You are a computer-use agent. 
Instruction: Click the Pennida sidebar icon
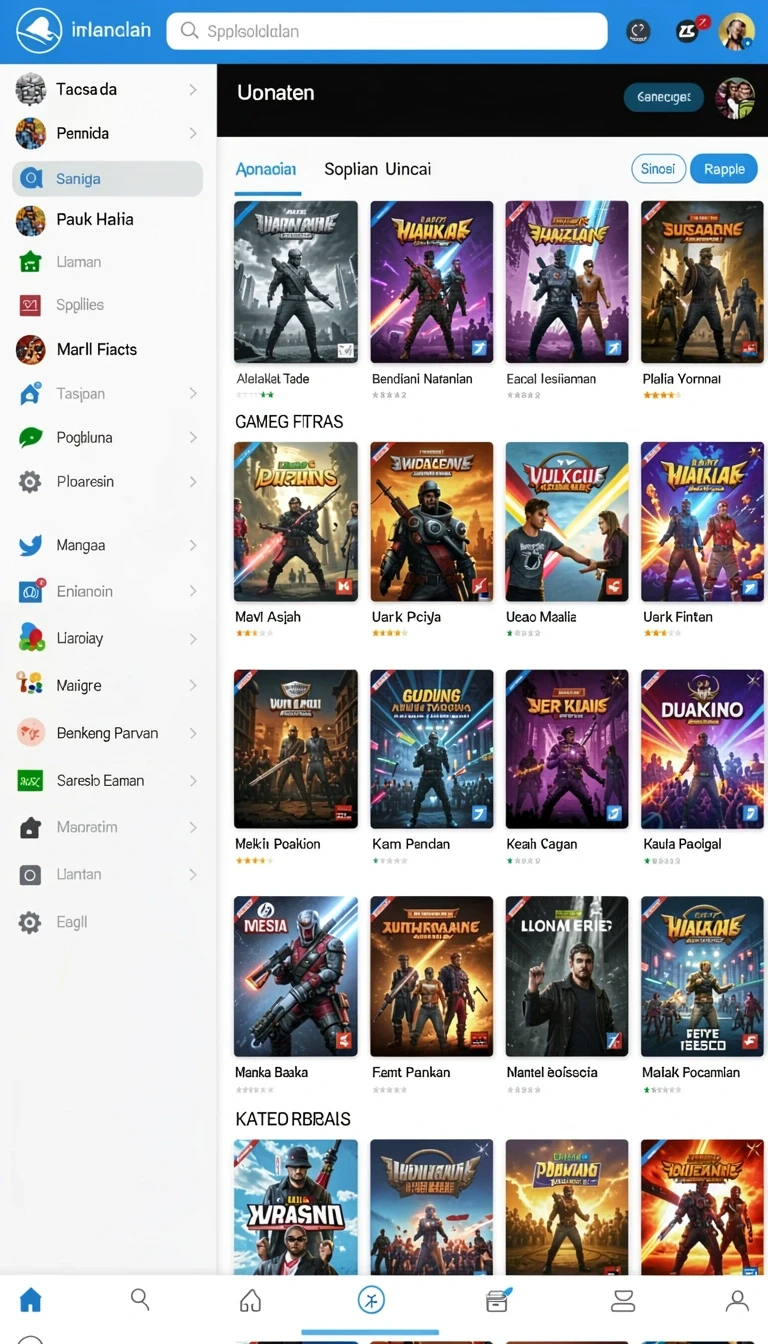pos(31,133)
